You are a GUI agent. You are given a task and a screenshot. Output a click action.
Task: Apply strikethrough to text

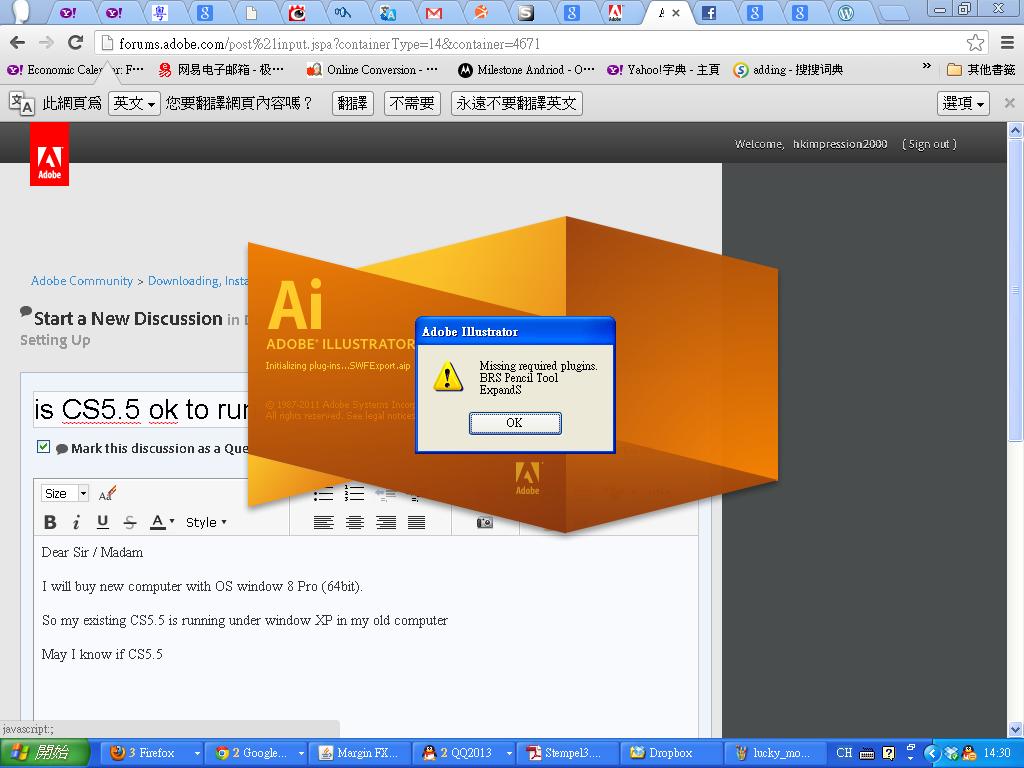pos(130,521)
